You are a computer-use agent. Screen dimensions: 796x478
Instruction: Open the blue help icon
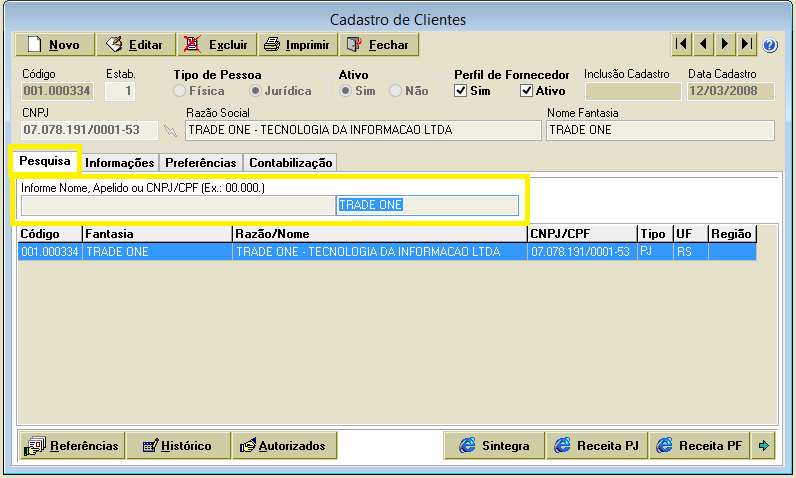(770, 45)
